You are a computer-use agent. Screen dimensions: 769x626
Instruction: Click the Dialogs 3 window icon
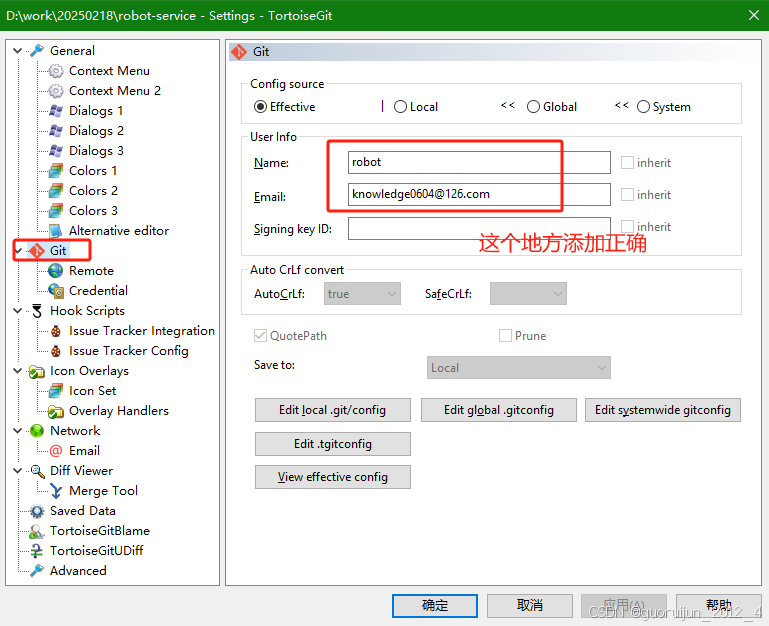click(56, 151)
